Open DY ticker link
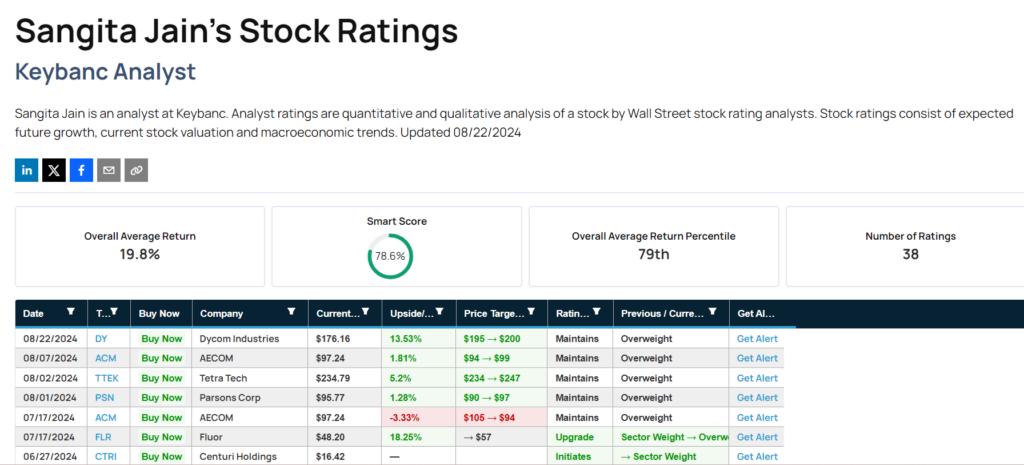Image resolution: width=1024 pixels, height=465 pixels. (x=101, y=339)
